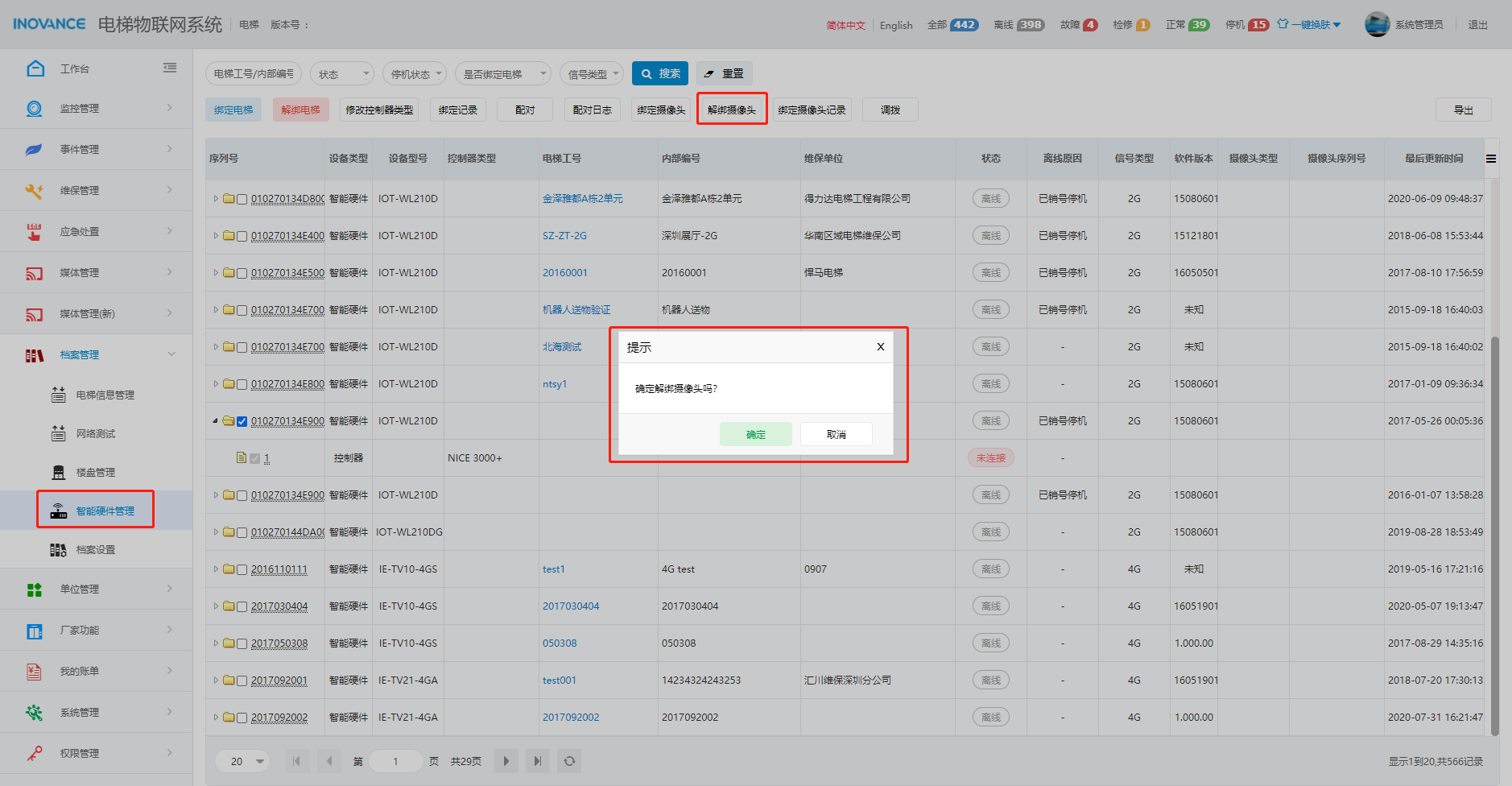The width and height of the screenshot is (1512, 786).
Task: Jump to last page using arrow icon
Action: pyautogui.click(x=537, y=761)
